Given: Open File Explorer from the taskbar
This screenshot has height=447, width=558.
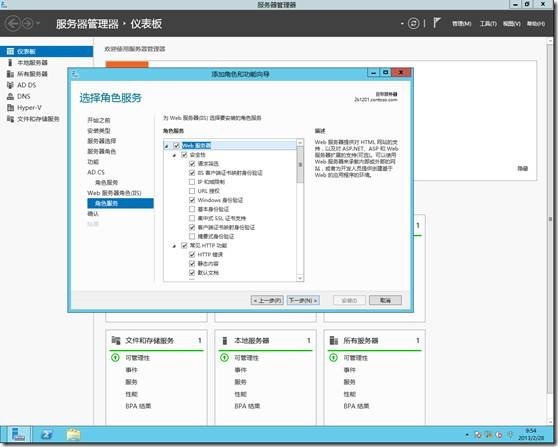Looking at the screenshot, I should 73,435.
